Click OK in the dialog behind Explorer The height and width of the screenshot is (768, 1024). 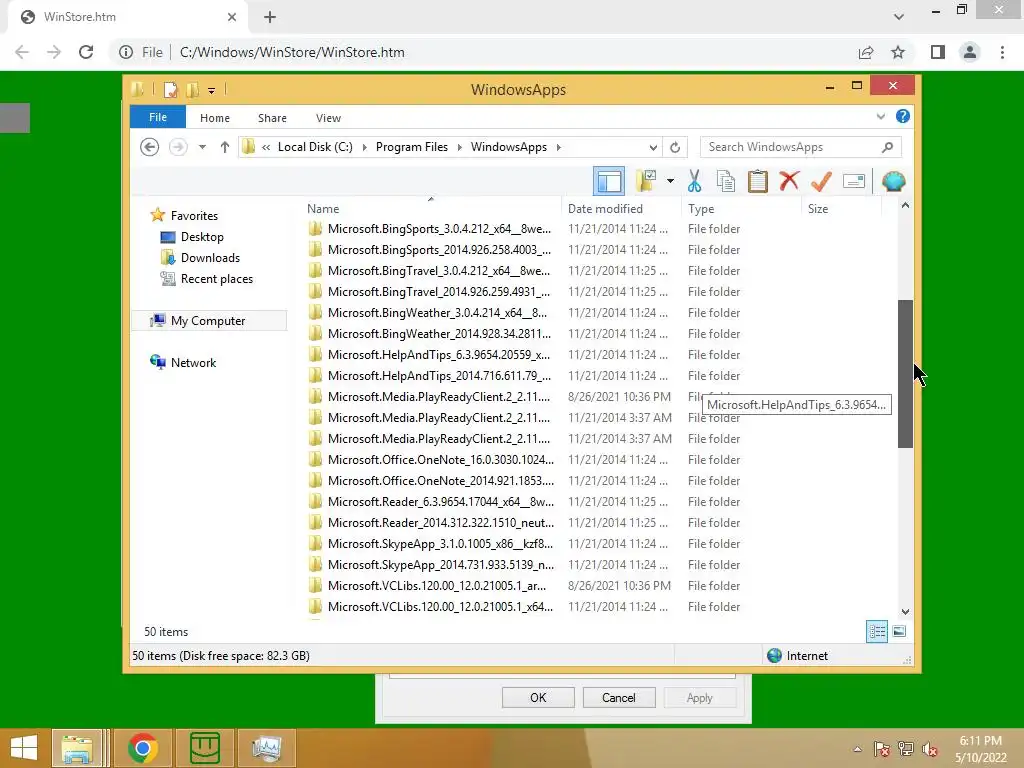tap(538, 697)
